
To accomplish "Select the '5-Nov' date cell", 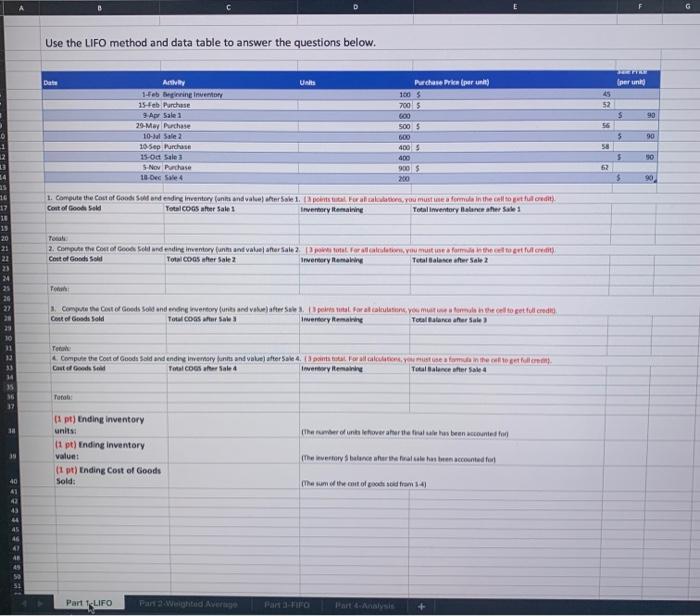I will tap(102, 167).
